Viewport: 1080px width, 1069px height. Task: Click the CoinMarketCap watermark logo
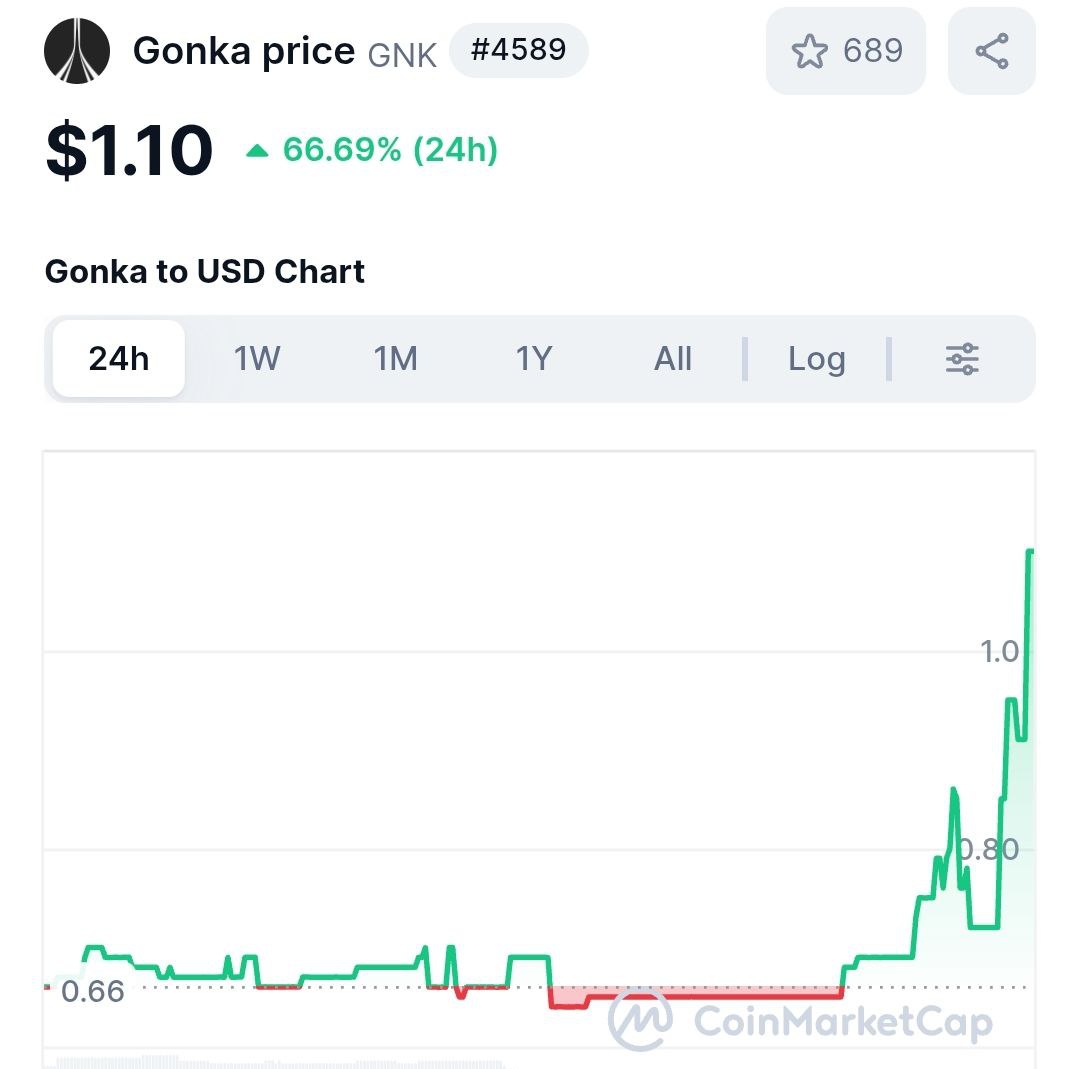click(640, 1021)
